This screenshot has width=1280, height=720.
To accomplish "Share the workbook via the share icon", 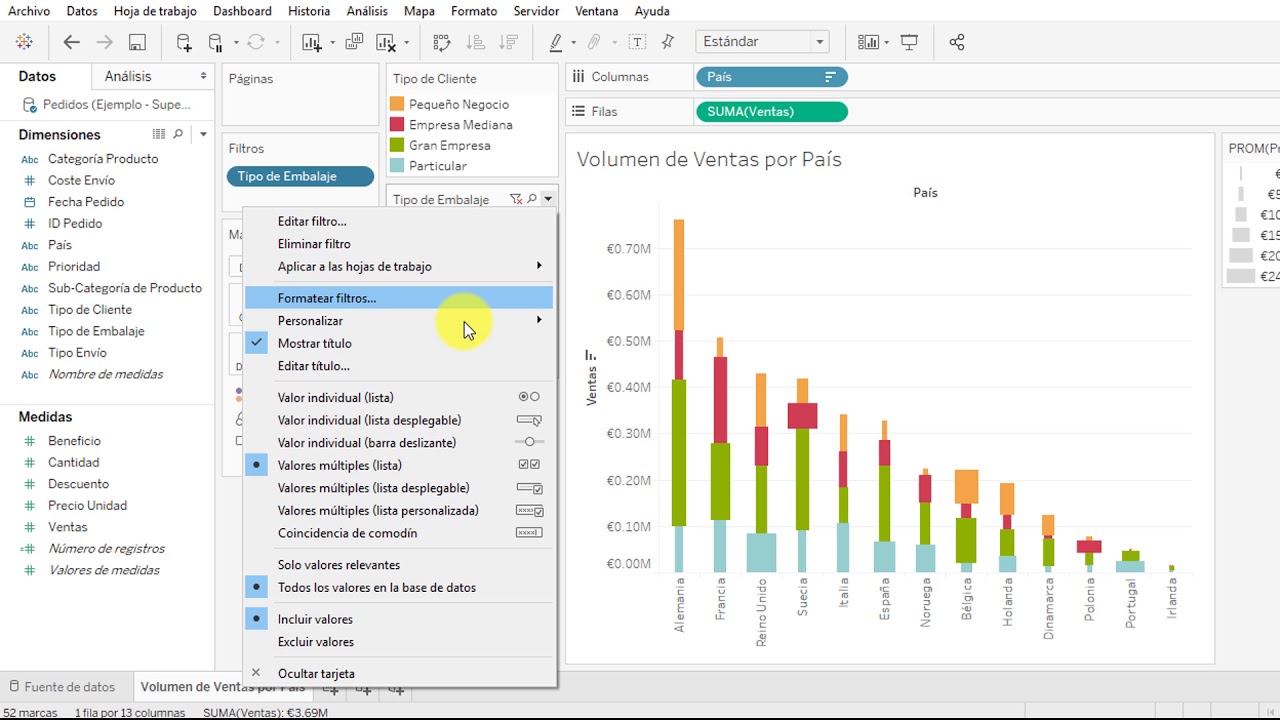I will tap(957, 42).
